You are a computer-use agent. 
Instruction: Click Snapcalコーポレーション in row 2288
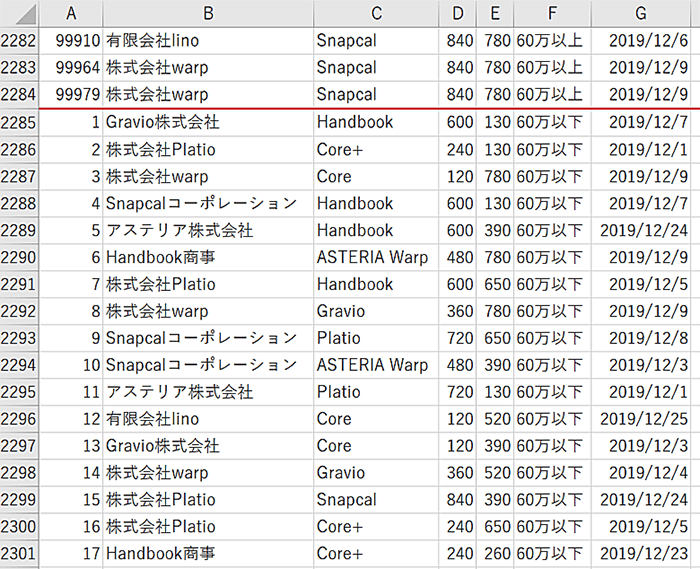pyautogui.click(x=208, y=204)
